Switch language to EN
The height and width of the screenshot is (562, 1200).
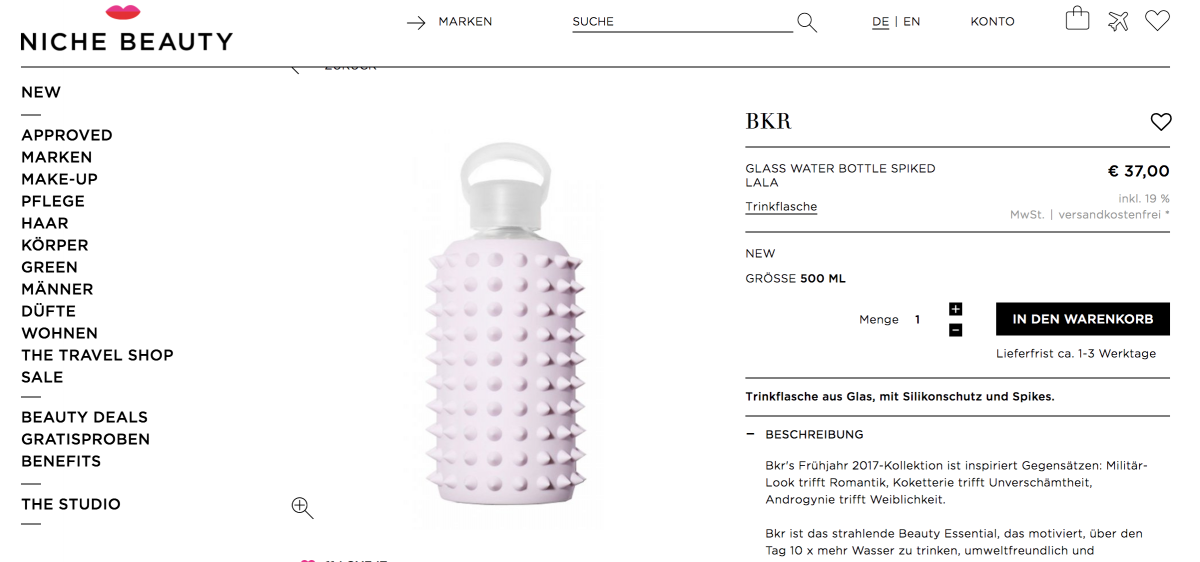click(x=912, y=22)
